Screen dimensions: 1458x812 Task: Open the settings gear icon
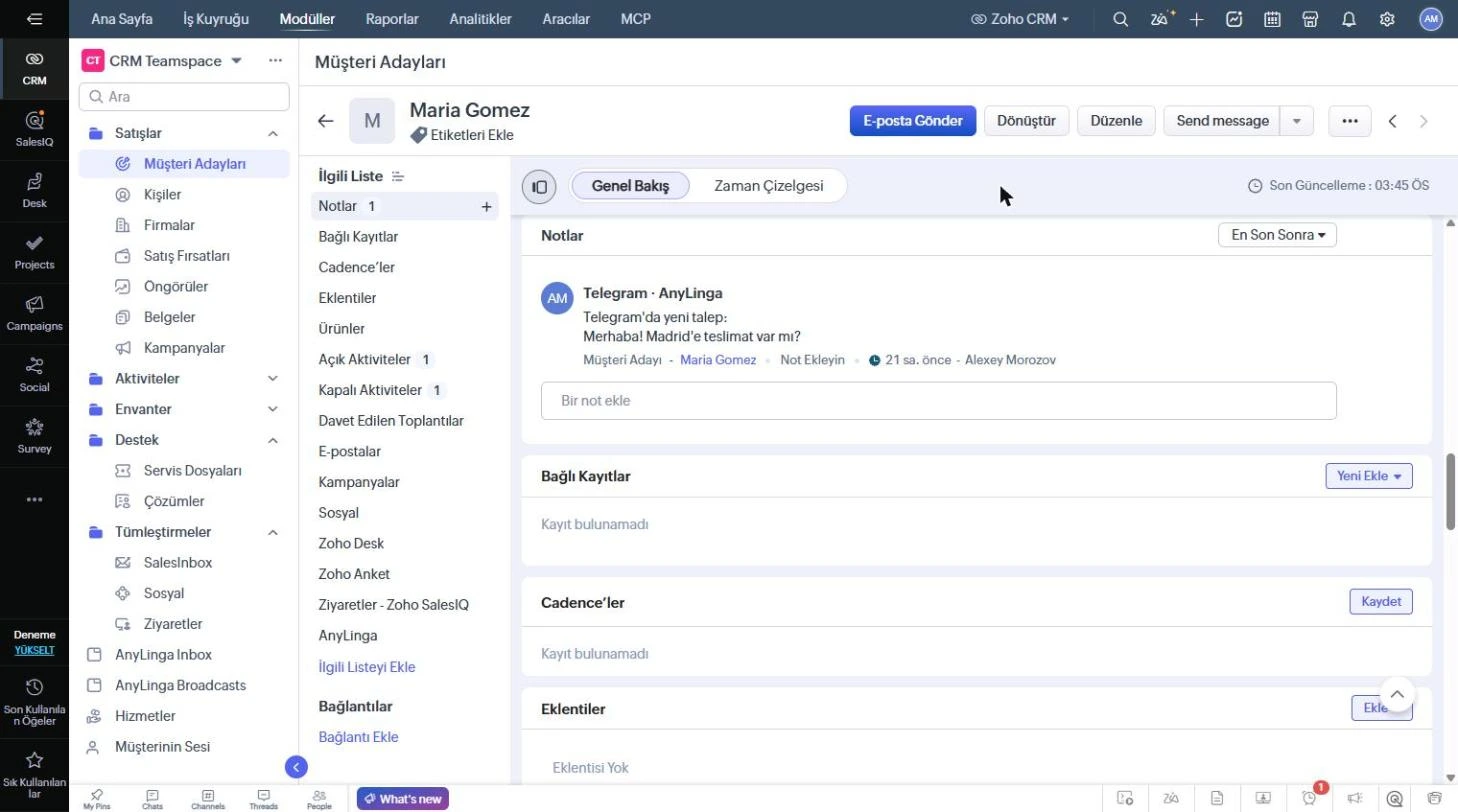click(x=1387, y=19)
